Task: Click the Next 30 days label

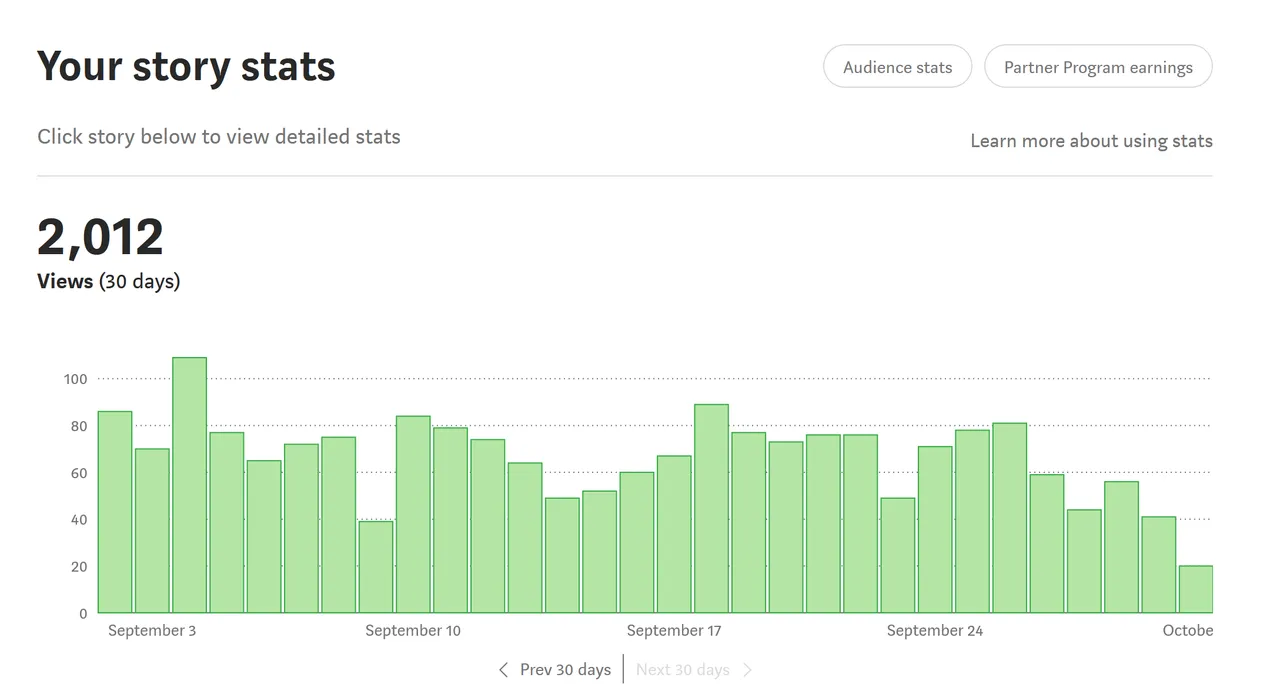Action: (x=683, y=670)
